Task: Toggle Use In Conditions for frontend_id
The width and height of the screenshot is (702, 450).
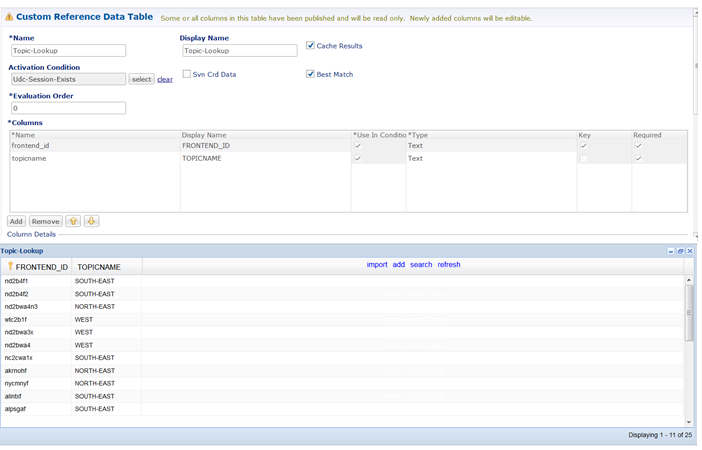Action: click(358, 146)
